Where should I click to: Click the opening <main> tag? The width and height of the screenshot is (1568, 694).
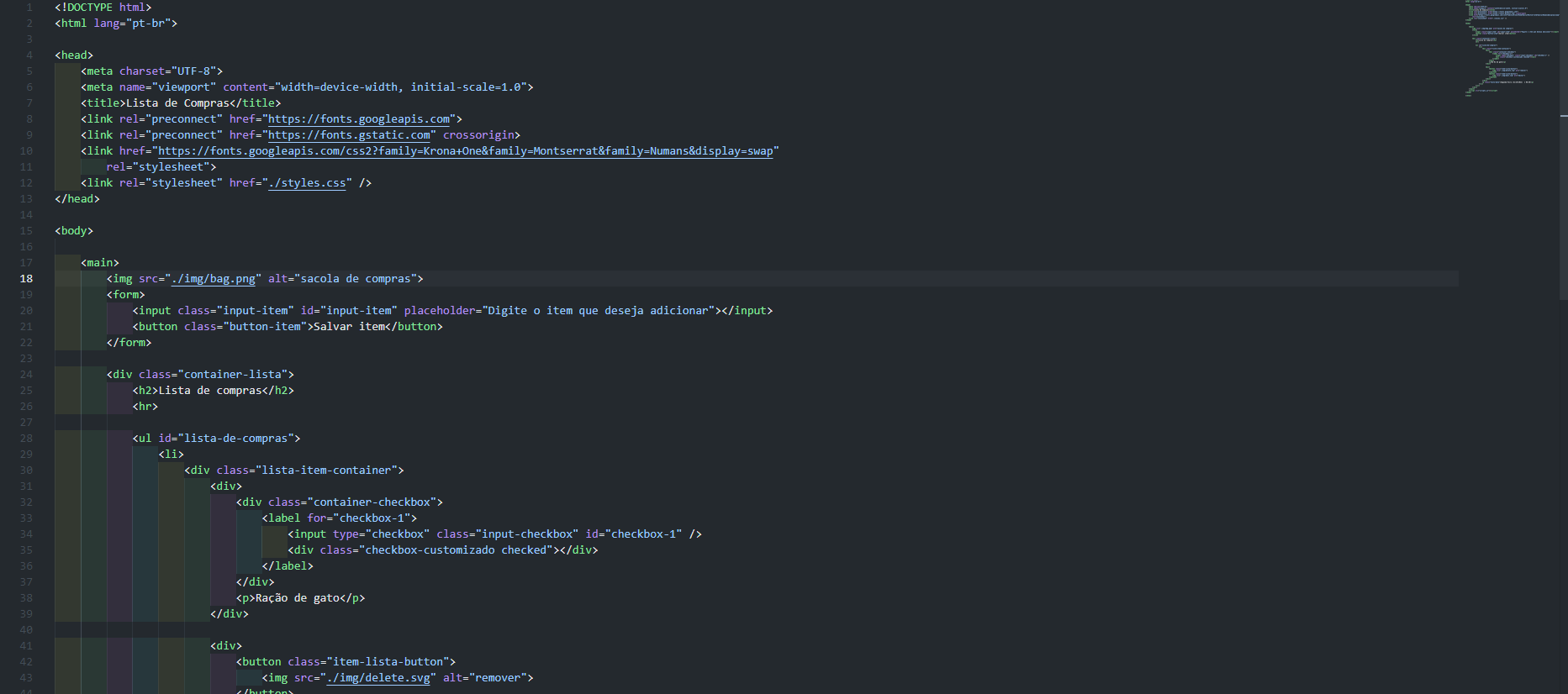[100, 263]
